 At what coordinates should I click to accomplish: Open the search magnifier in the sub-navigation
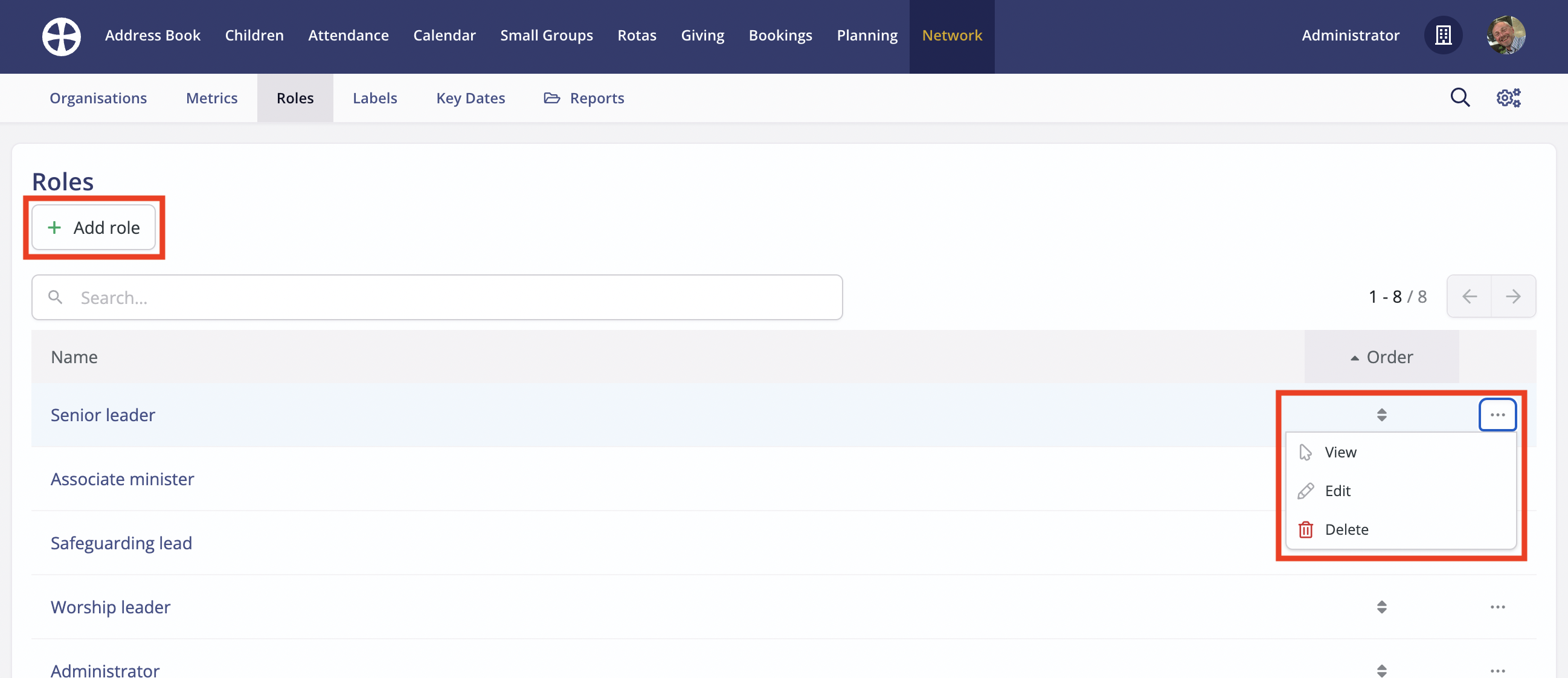pos(1460,97)
